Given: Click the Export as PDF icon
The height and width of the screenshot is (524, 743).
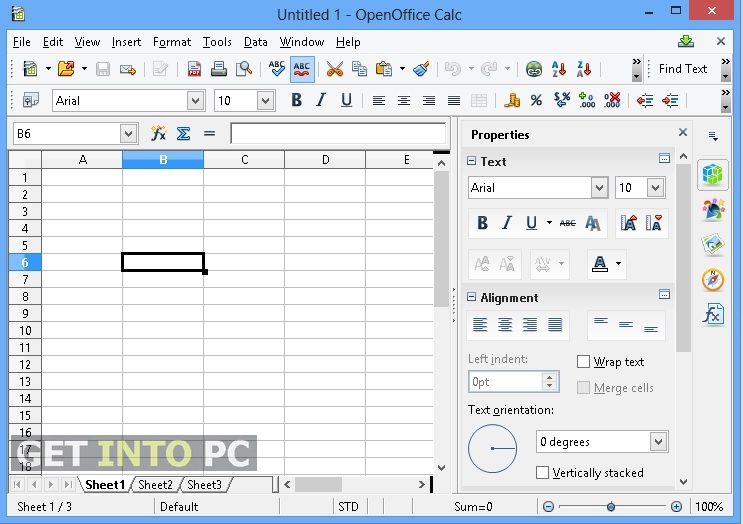Looking at the screenshot, I should click(194, 69).
